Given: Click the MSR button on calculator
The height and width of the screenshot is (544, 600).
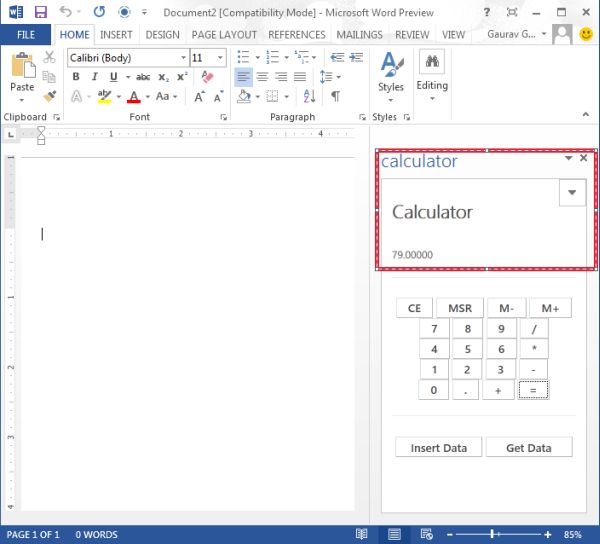Looking at the screenshot, I should (460, 308).
